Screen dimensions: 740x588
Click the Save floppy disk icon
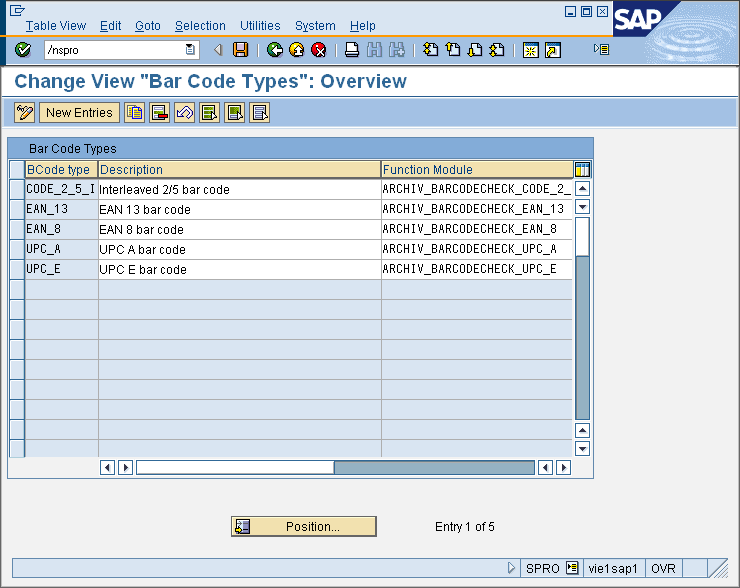pyautogui.click(x=240, y=50)
